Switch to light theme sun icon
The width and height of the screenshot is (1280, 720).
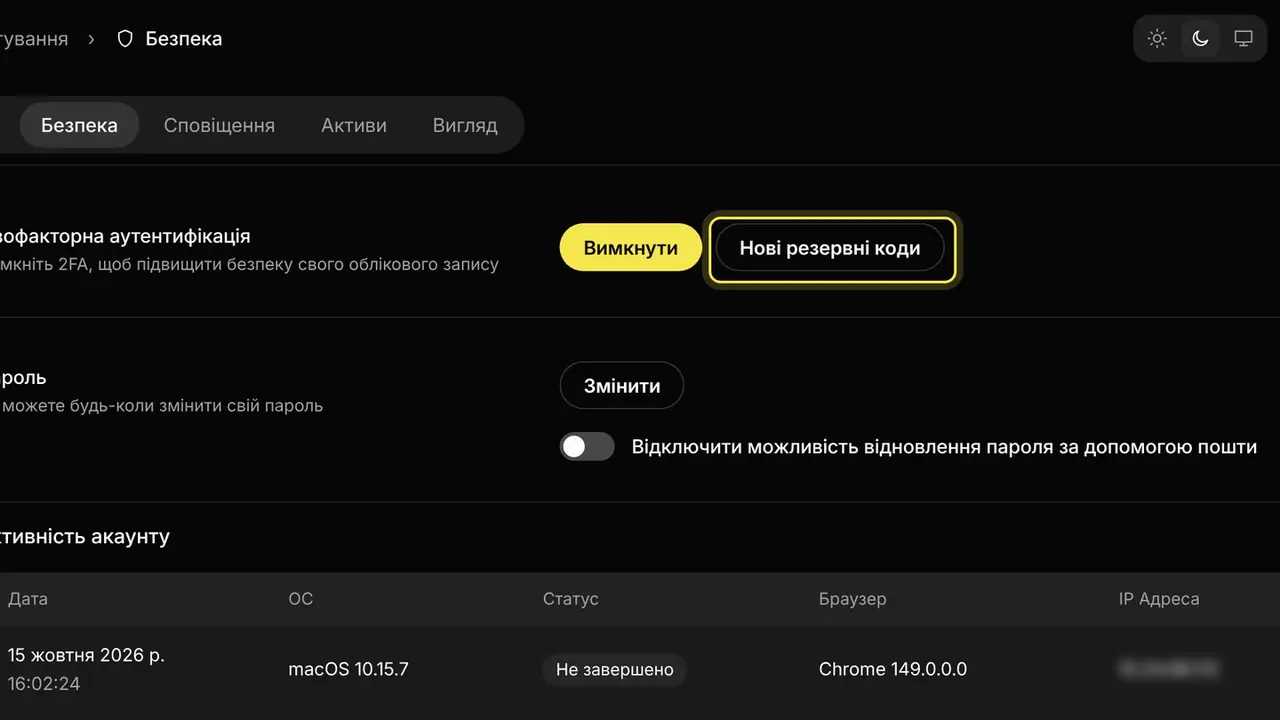[x=1157, y=39]
